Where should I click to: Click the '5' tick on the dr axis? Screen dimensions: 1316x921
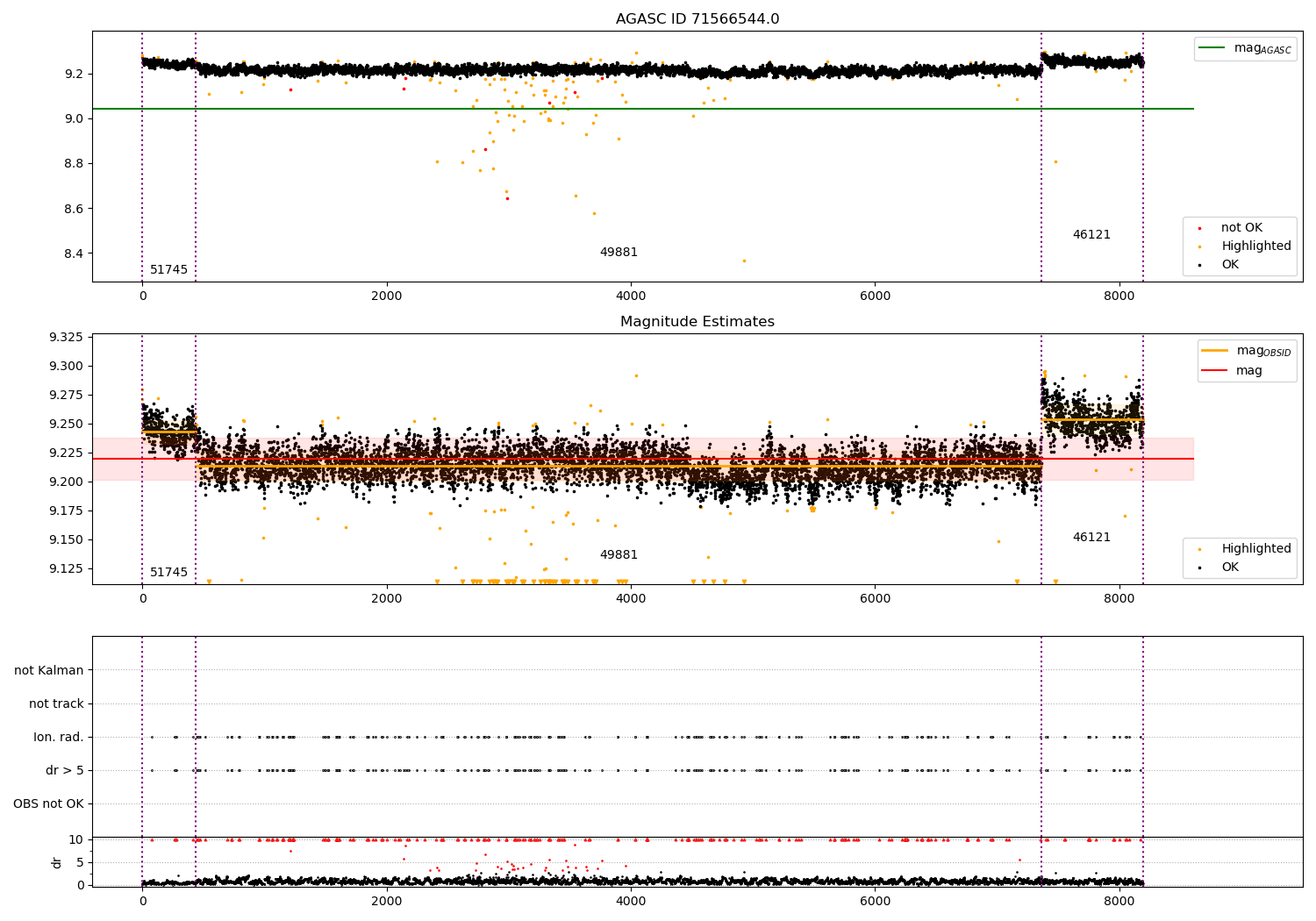tap(81, 863)
